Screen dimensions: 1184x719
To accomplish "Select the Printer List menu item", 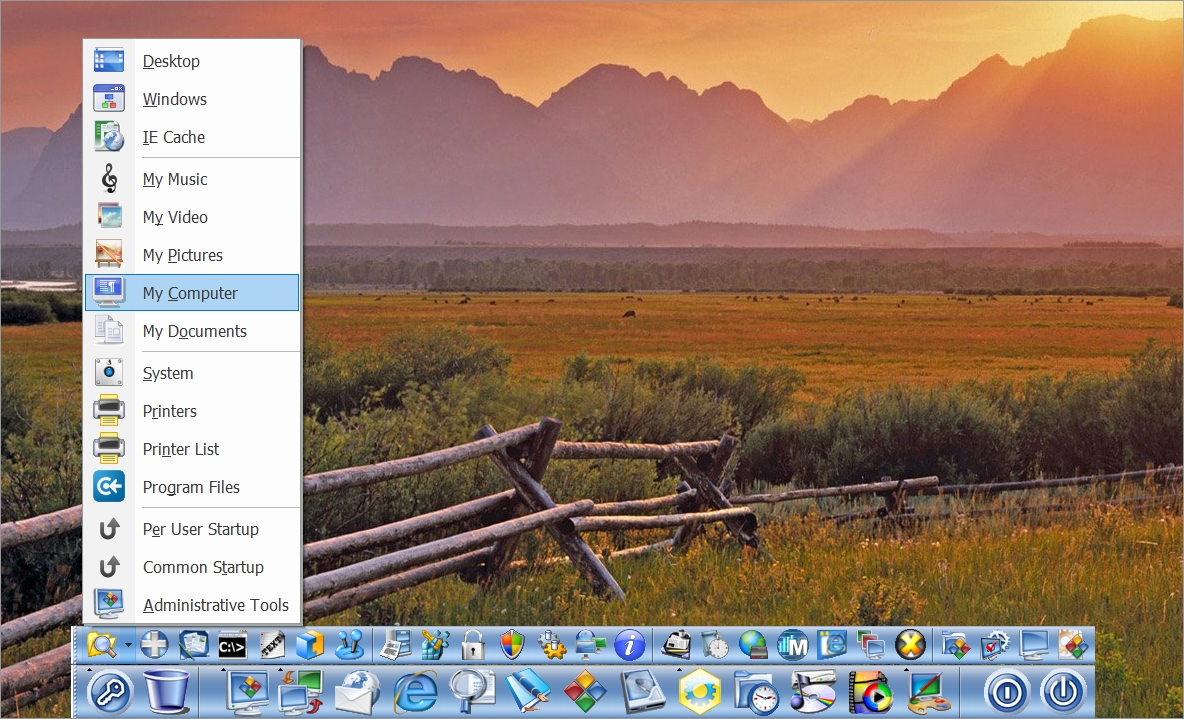I will coord(181,449).
